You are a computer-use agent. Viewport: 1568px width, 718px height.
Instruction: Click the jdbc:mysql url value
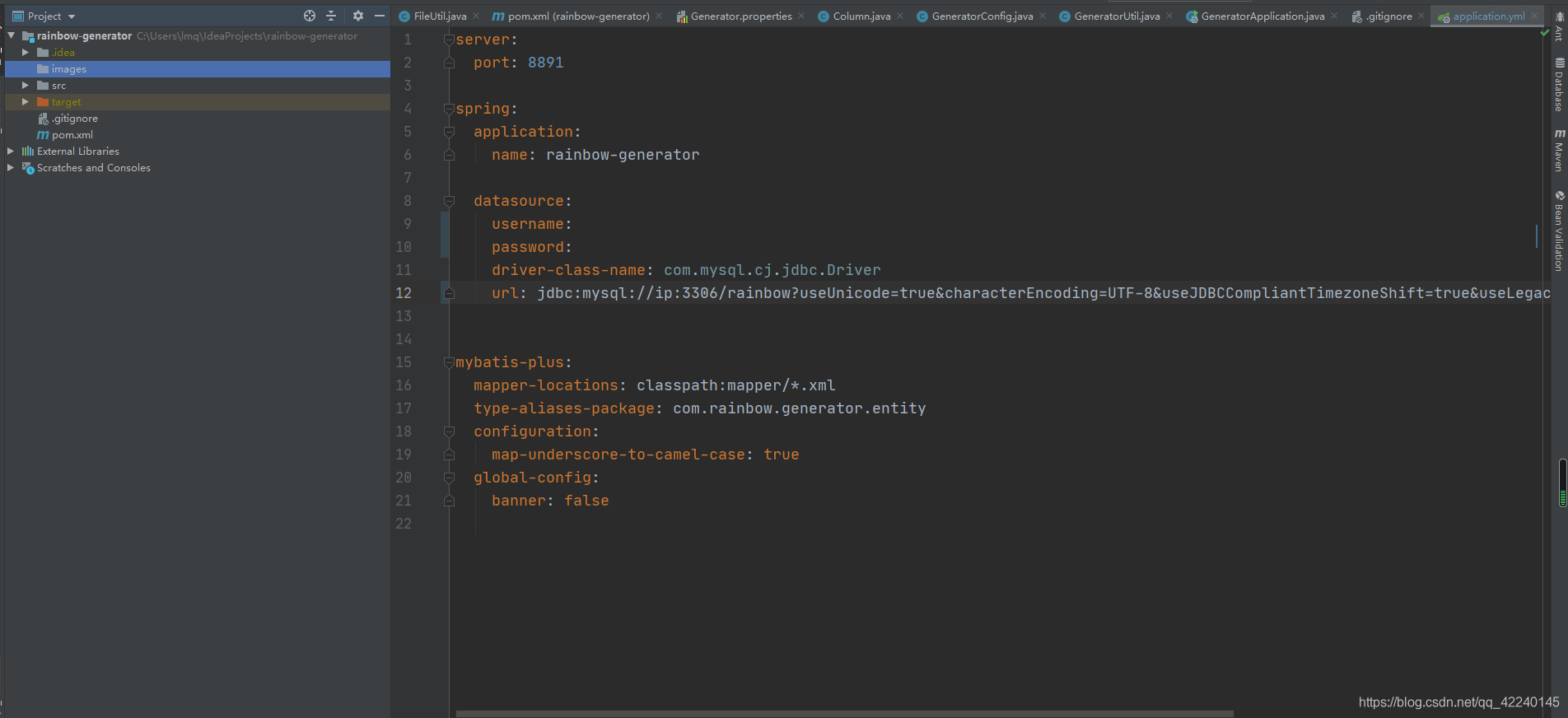tap(1043, 293)
